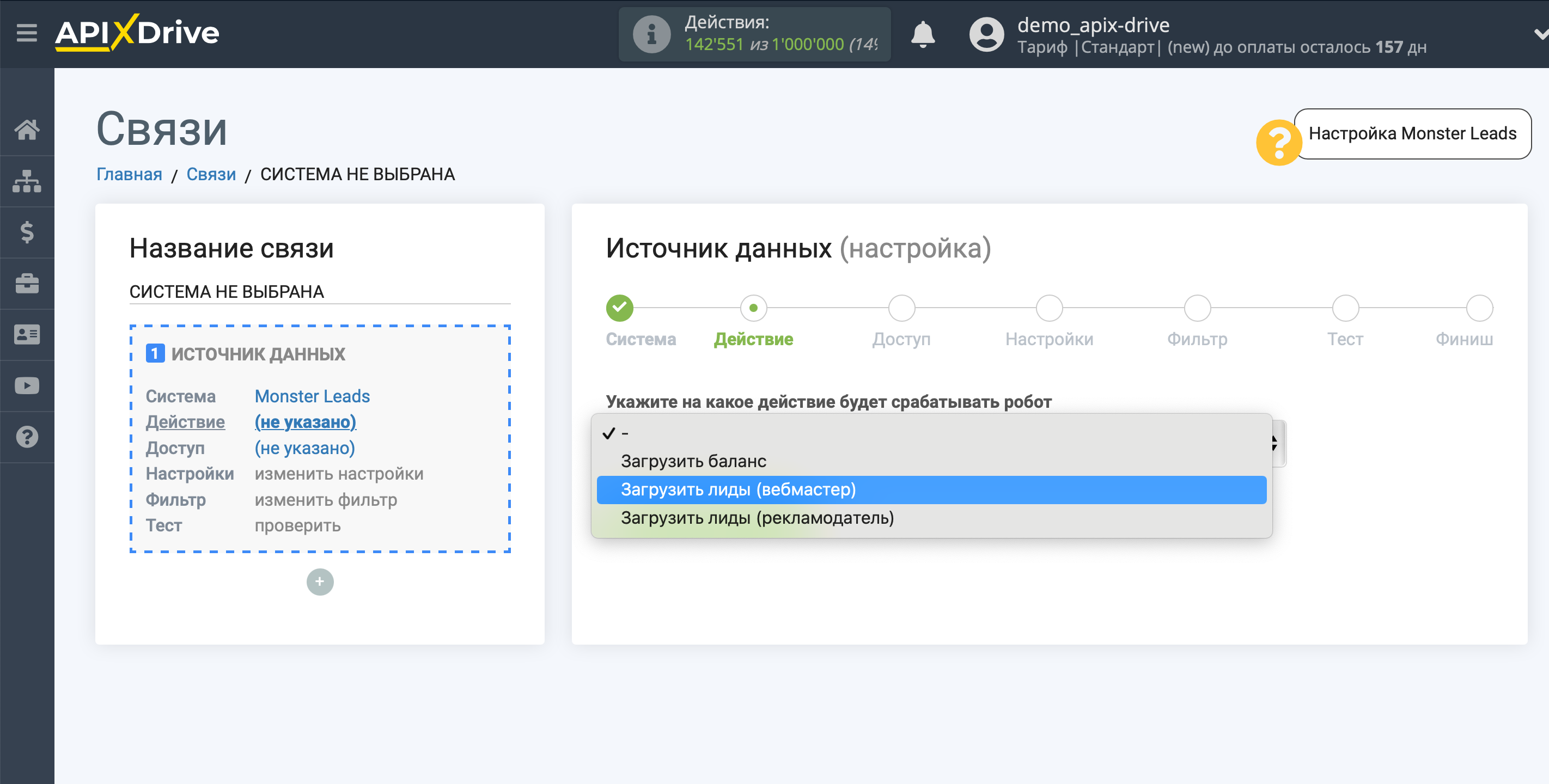The width and height of the screenshot is (1549, 784).
Task: Select the Действие step marker
Action: pyautogui.click(x=753, y=308)
